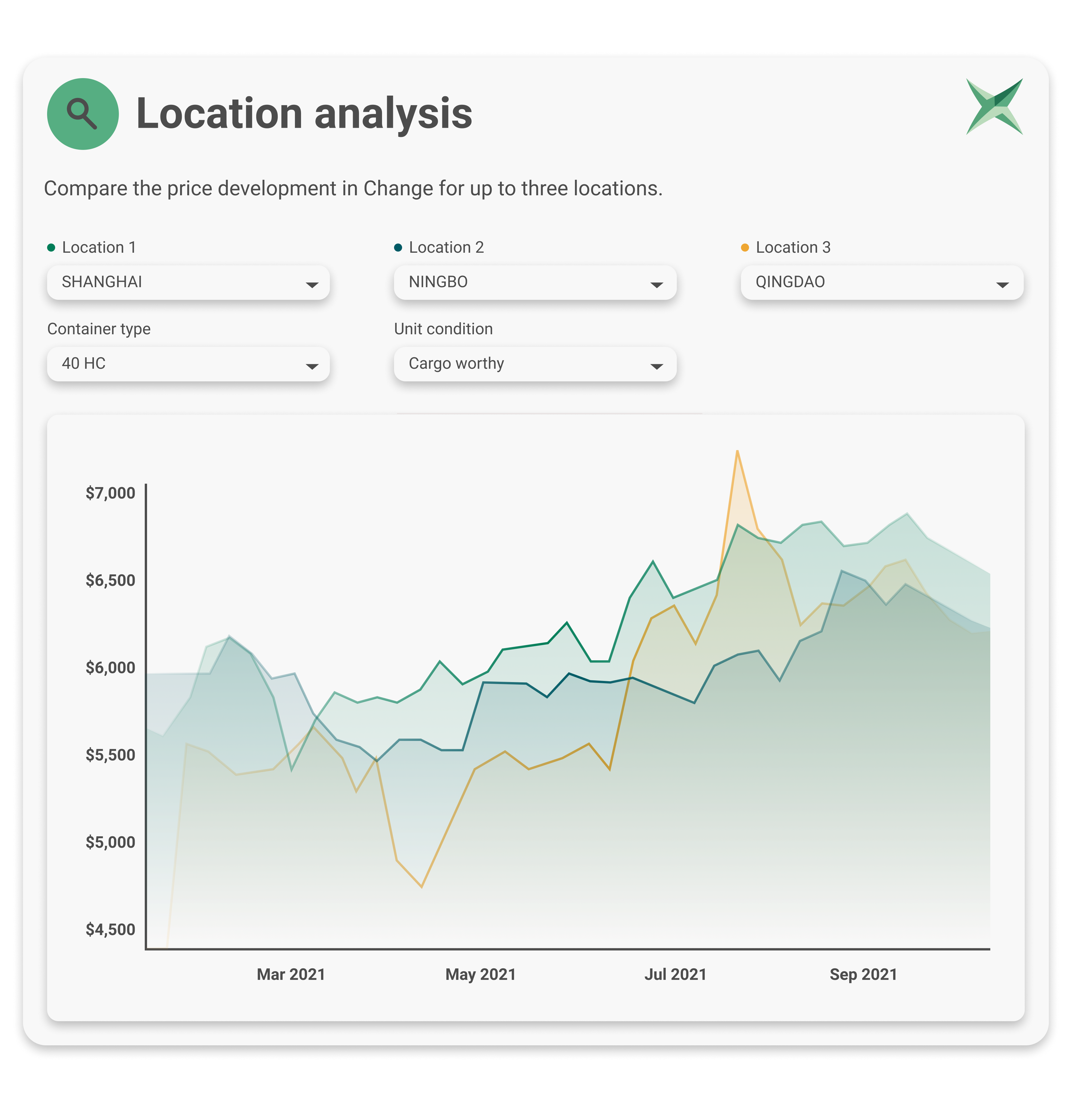The width and height of the screenshot is (1073, 1120).
Task: Click the Jul 2021 axis label
Action: coord(675,974)
